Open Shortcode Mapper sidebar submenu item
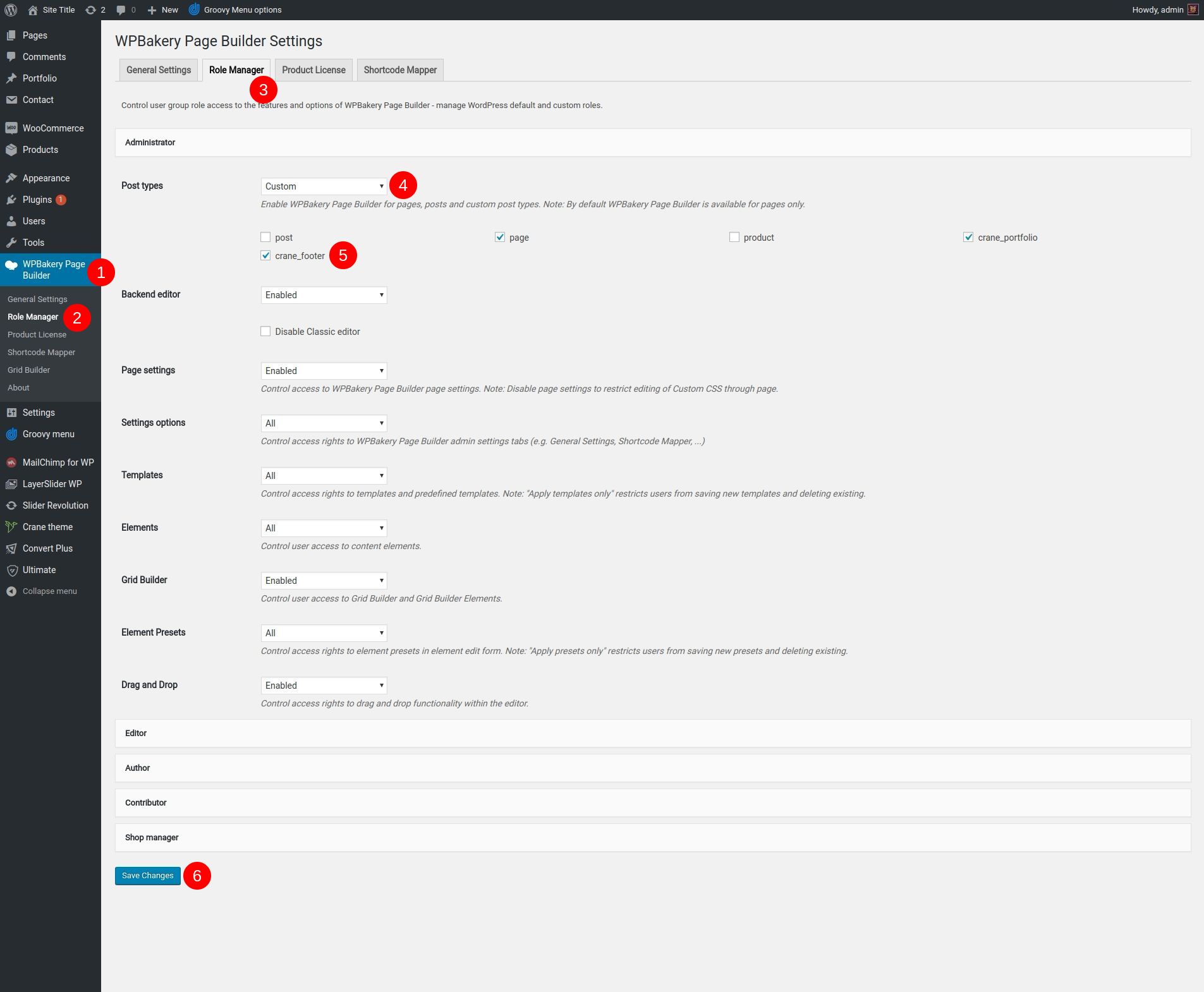Viewport: 1204px width, 992px height. 41,353
